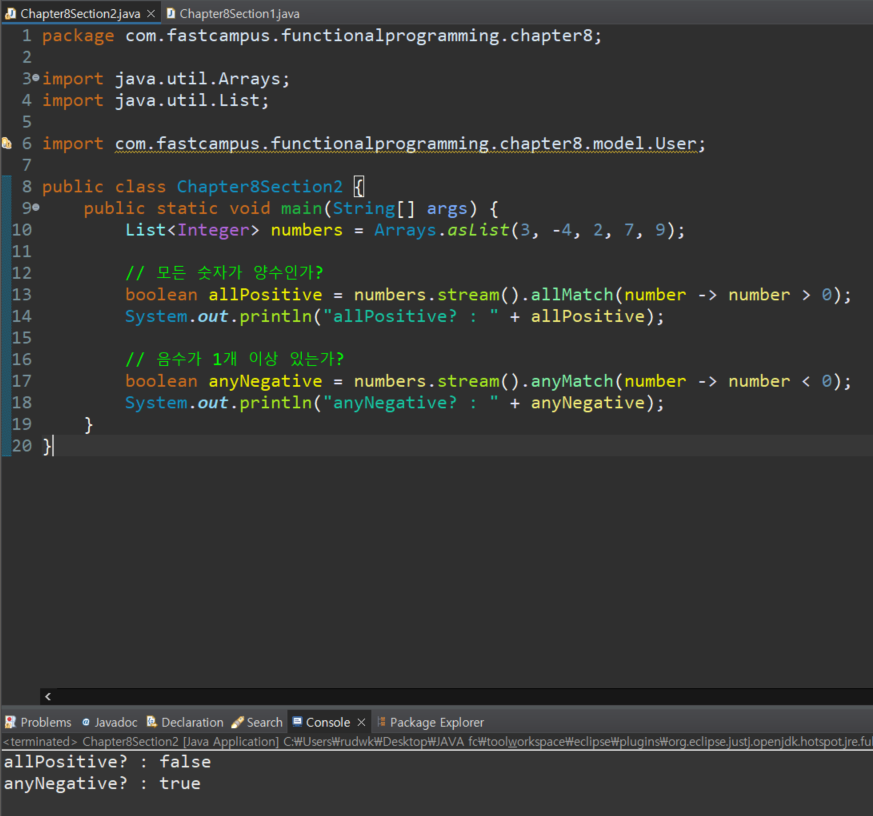This screenshot has height=816, width=873.
Task: Click the variable 'allPositive' declaration on line 13
Action: click(265, 294)
